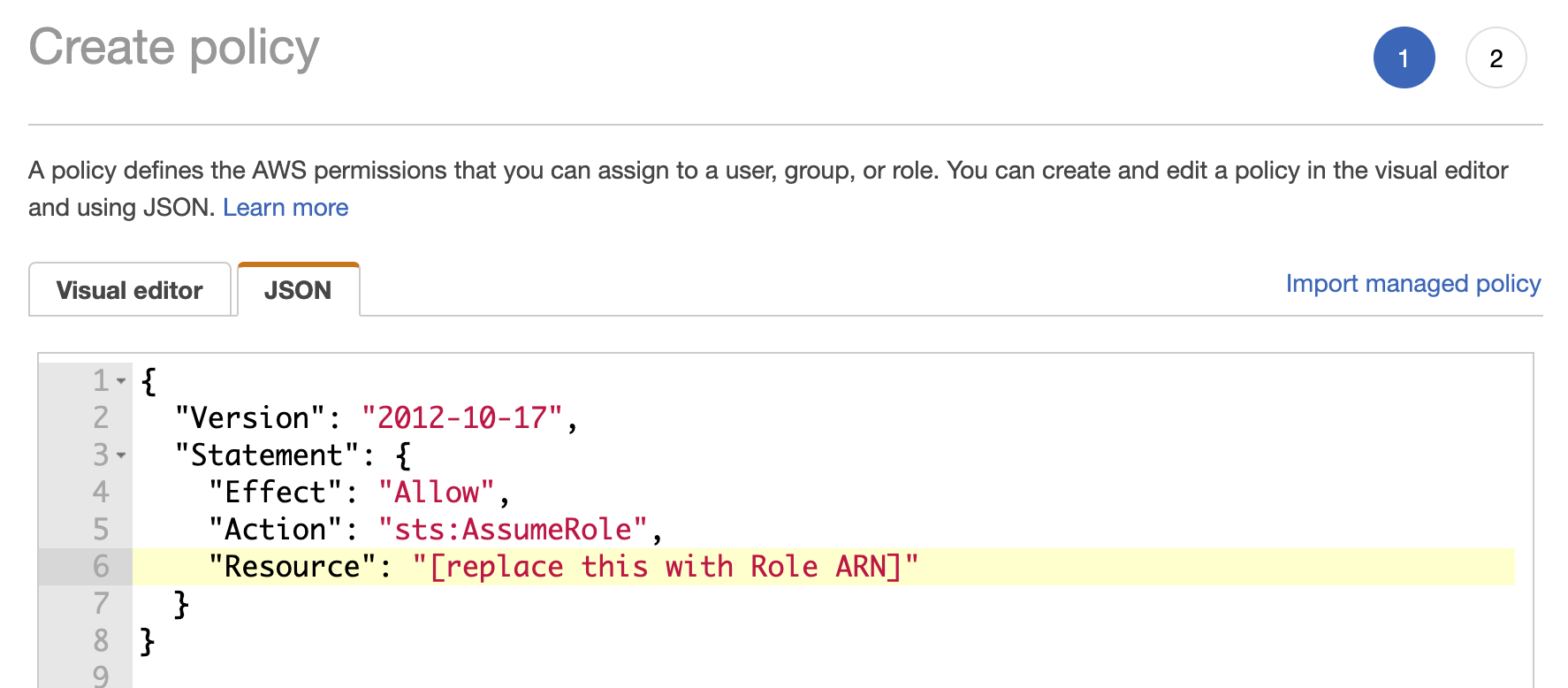Click the "sts:AssumeRole" action value

[x=513, y=530]
